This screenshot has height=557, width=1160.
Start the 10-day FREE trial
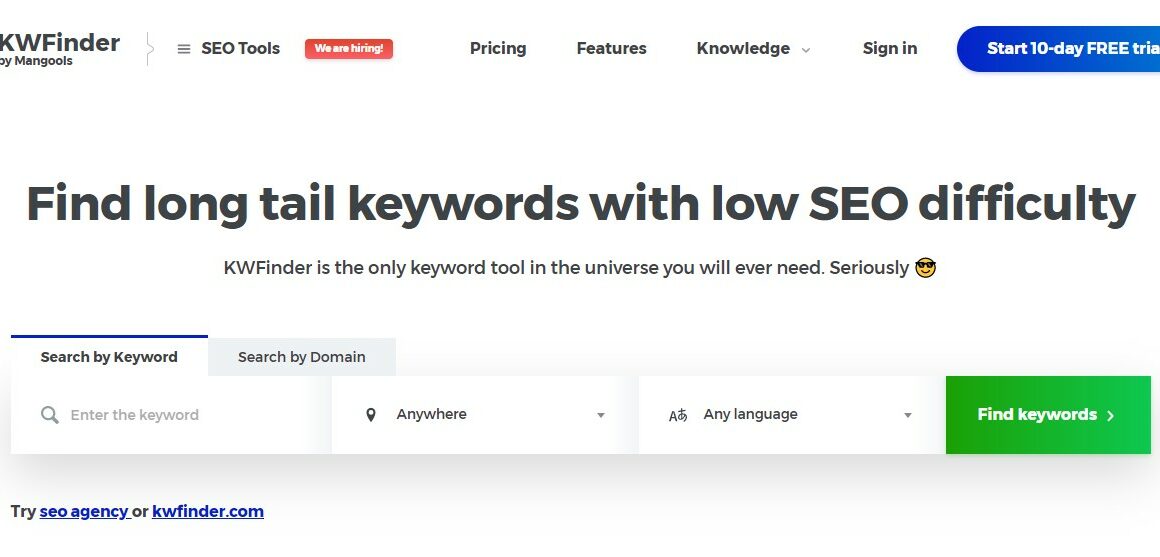pos(1059,49)
